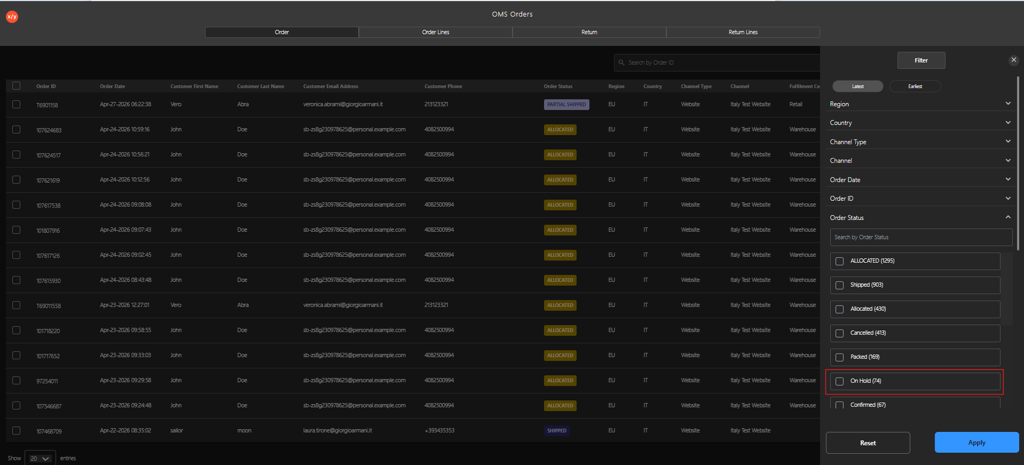
Task: Close the Filter side panel
Action: point(1014,60)
